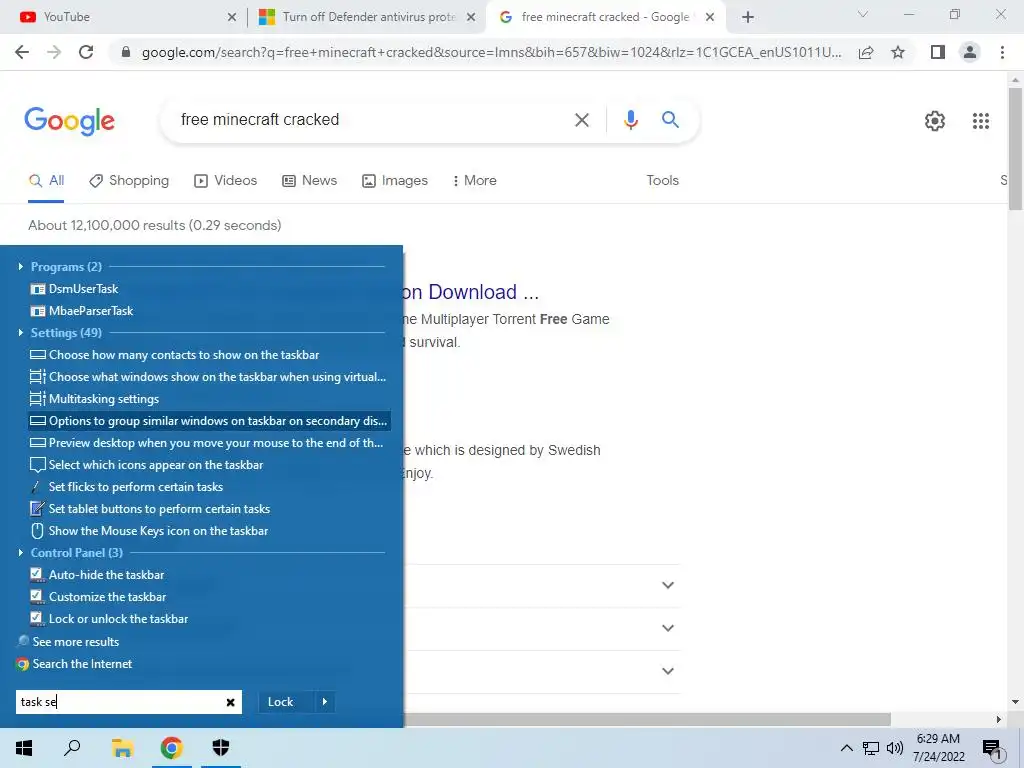Open Google quick settings gear
The height and width of the screenshot is (768, 1024).
(x=935, y=121)
